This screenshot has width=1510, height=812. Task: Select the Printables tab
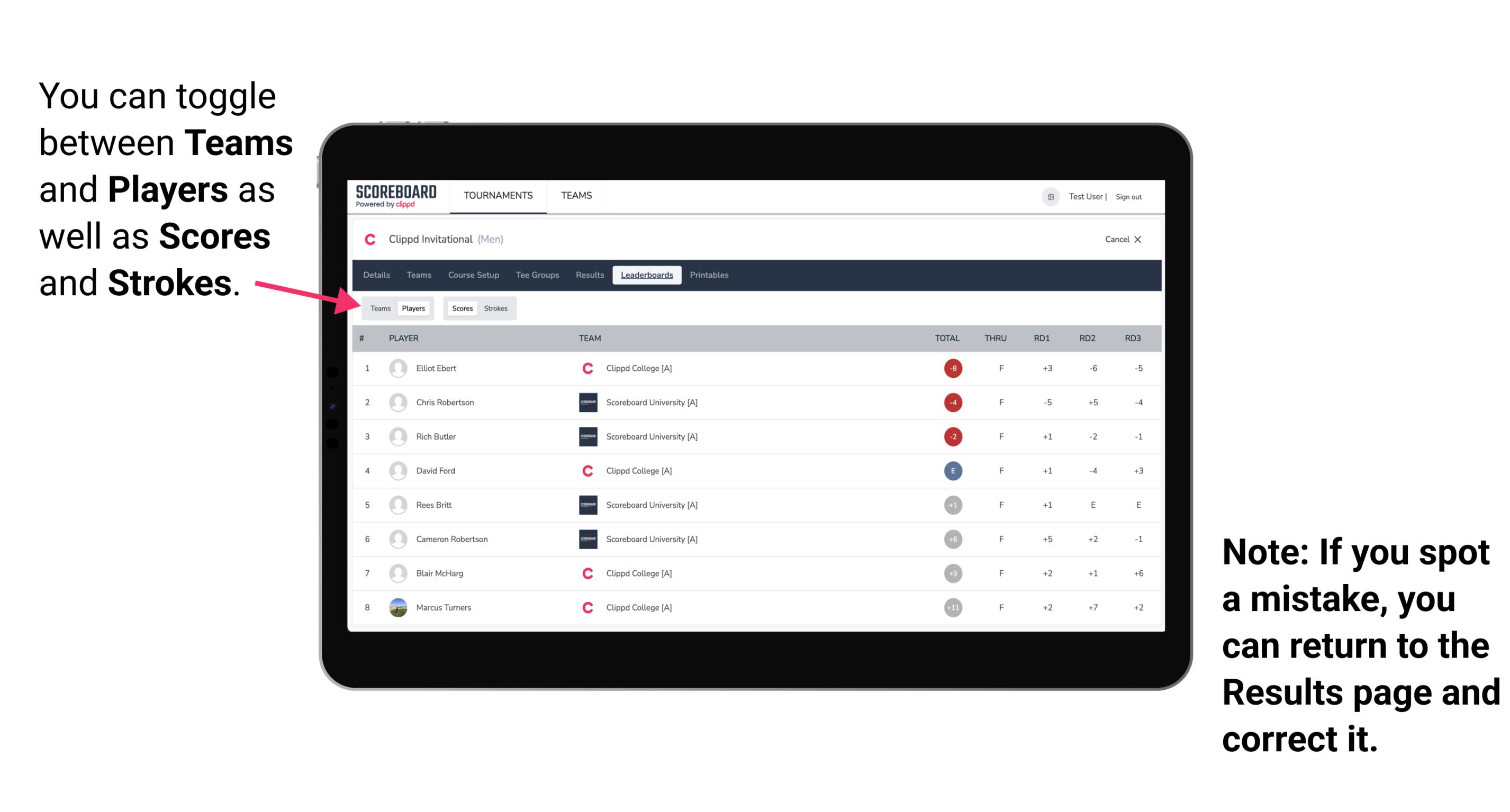coord(711,275)
